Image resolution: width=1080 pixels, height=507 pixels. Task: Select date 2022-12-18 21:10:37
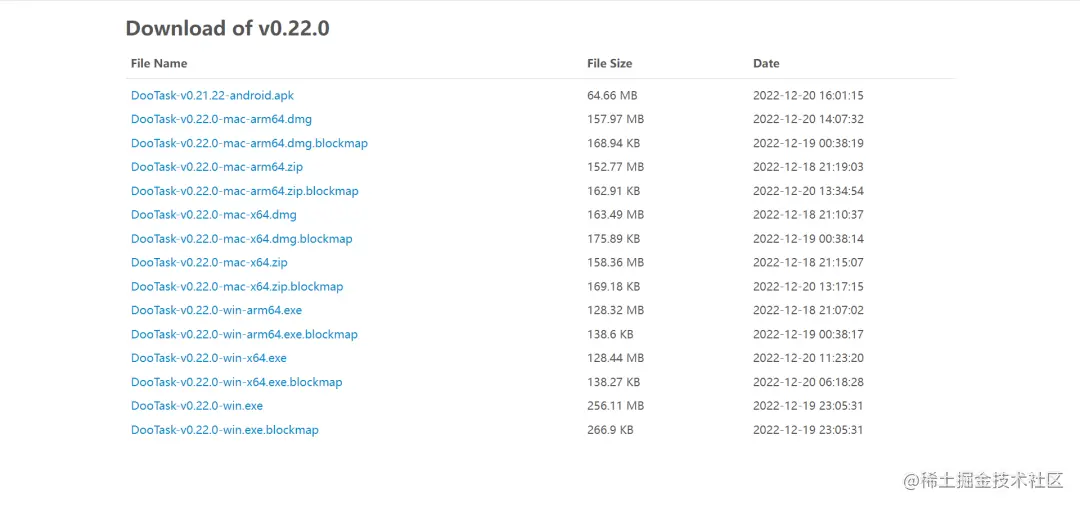[x=808, y=215]
